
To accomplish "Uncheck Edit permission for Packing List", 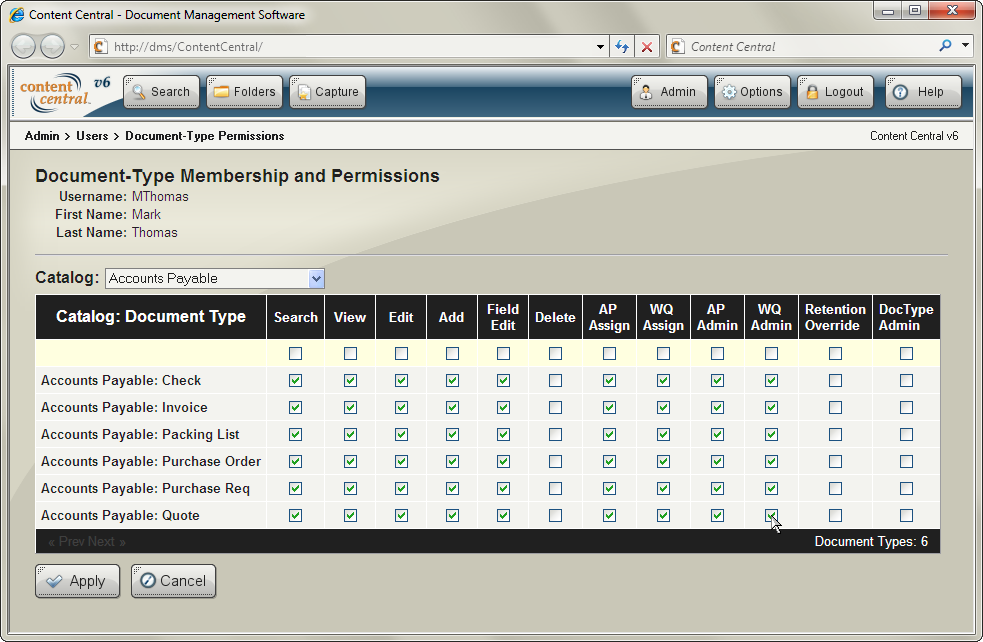I will [401, 434].
